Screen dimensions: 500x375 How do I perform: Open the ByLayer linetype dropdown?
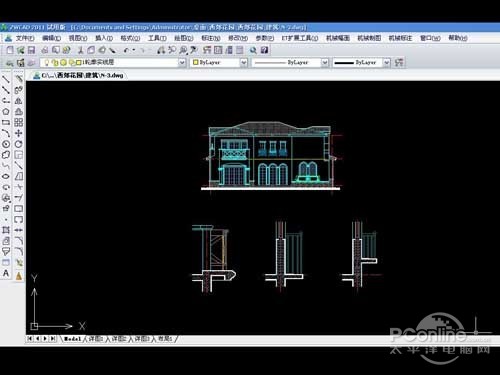pos(324,62)
